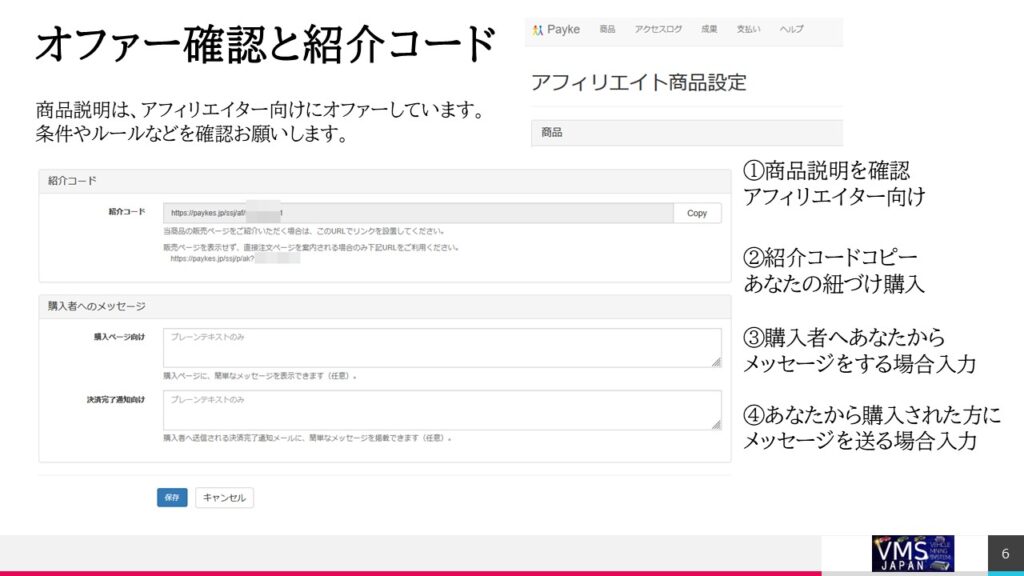Image resolution: width=1024 pixels, height=576 pixels.
Task: Select the 紹介コード section header
Action: 384,181
